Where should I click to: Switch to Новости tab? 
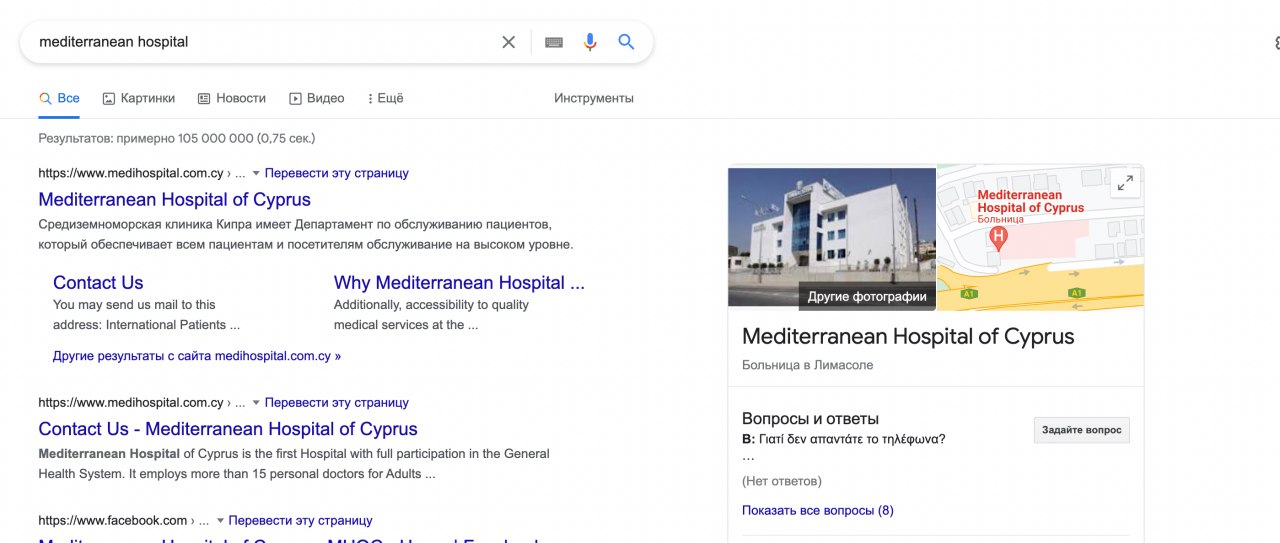232,98
